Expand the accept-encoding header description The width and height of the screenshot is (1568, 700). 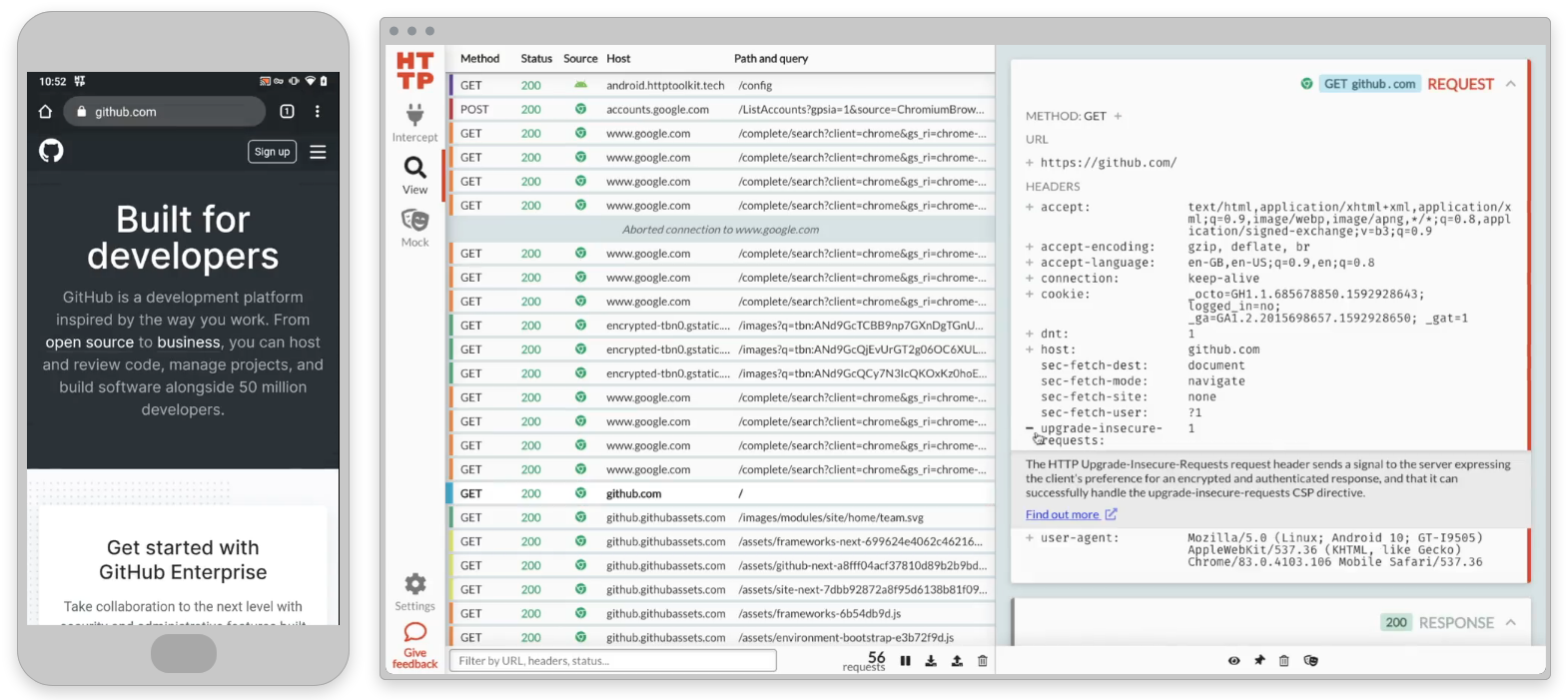(x=1030, y=247)
